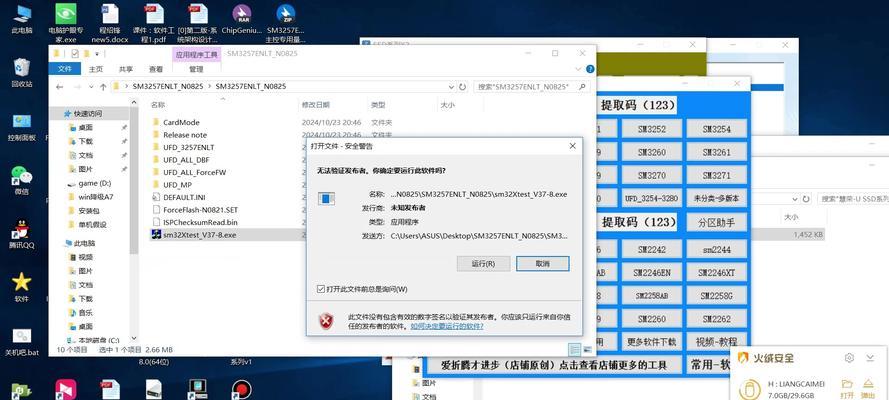This screenshot has height=400, width=889.
Task: Switch to the 共享 ribbon tab
Action: tap(126, 69)
